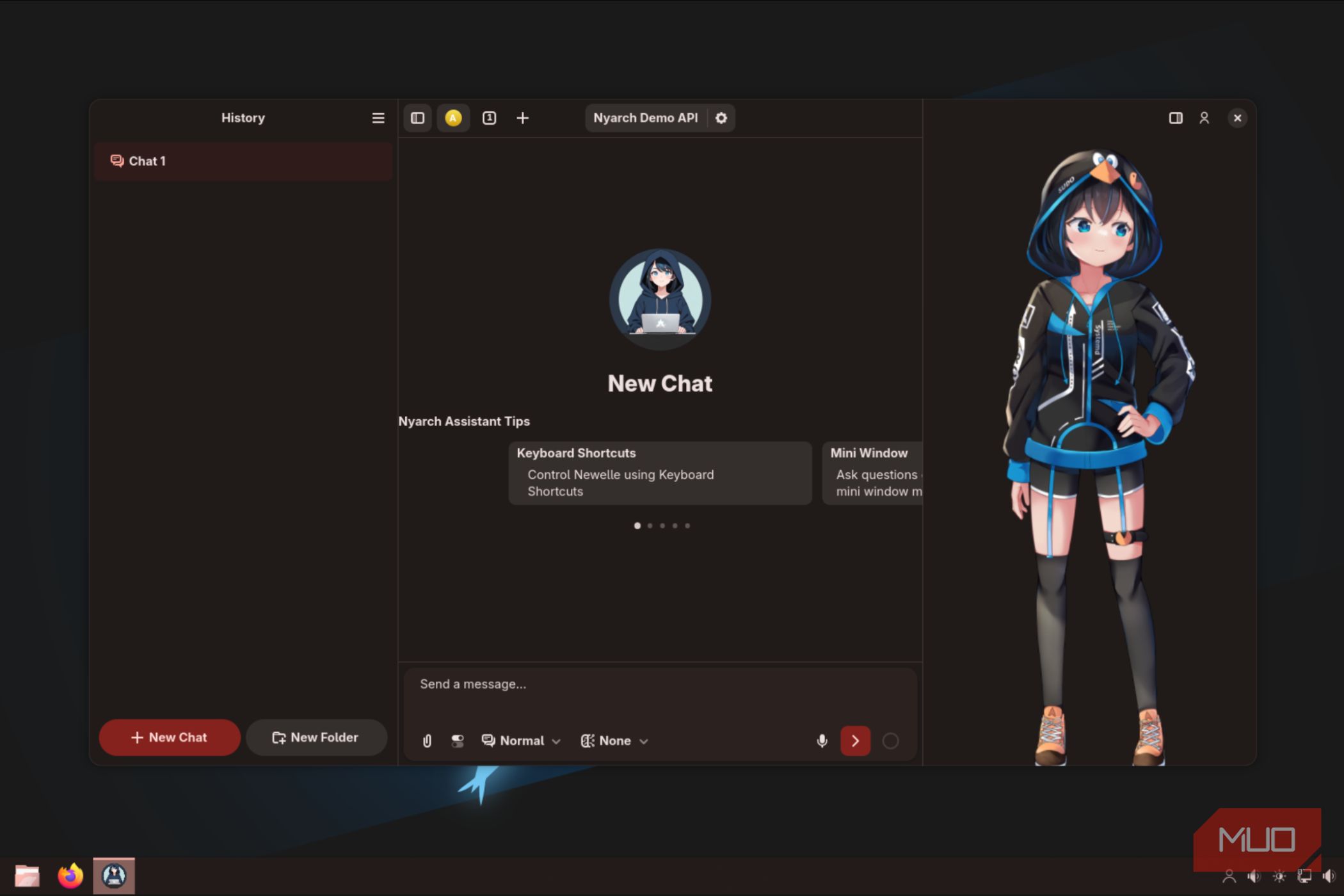Viewport: 1344px width, 896px height.
Task: Close the Nyarch Assistant window
Action: (1237, 118)
